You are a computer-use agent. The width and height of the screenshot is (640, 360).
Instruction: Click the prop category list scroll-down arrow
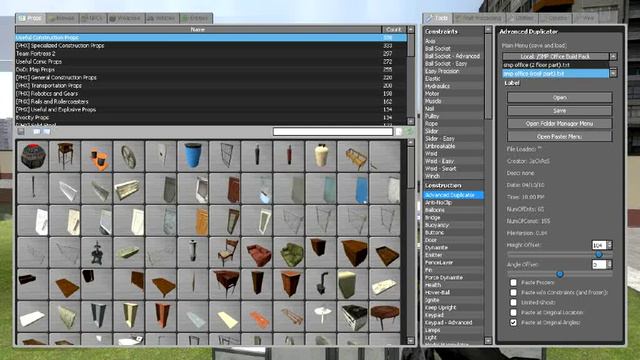411,121
